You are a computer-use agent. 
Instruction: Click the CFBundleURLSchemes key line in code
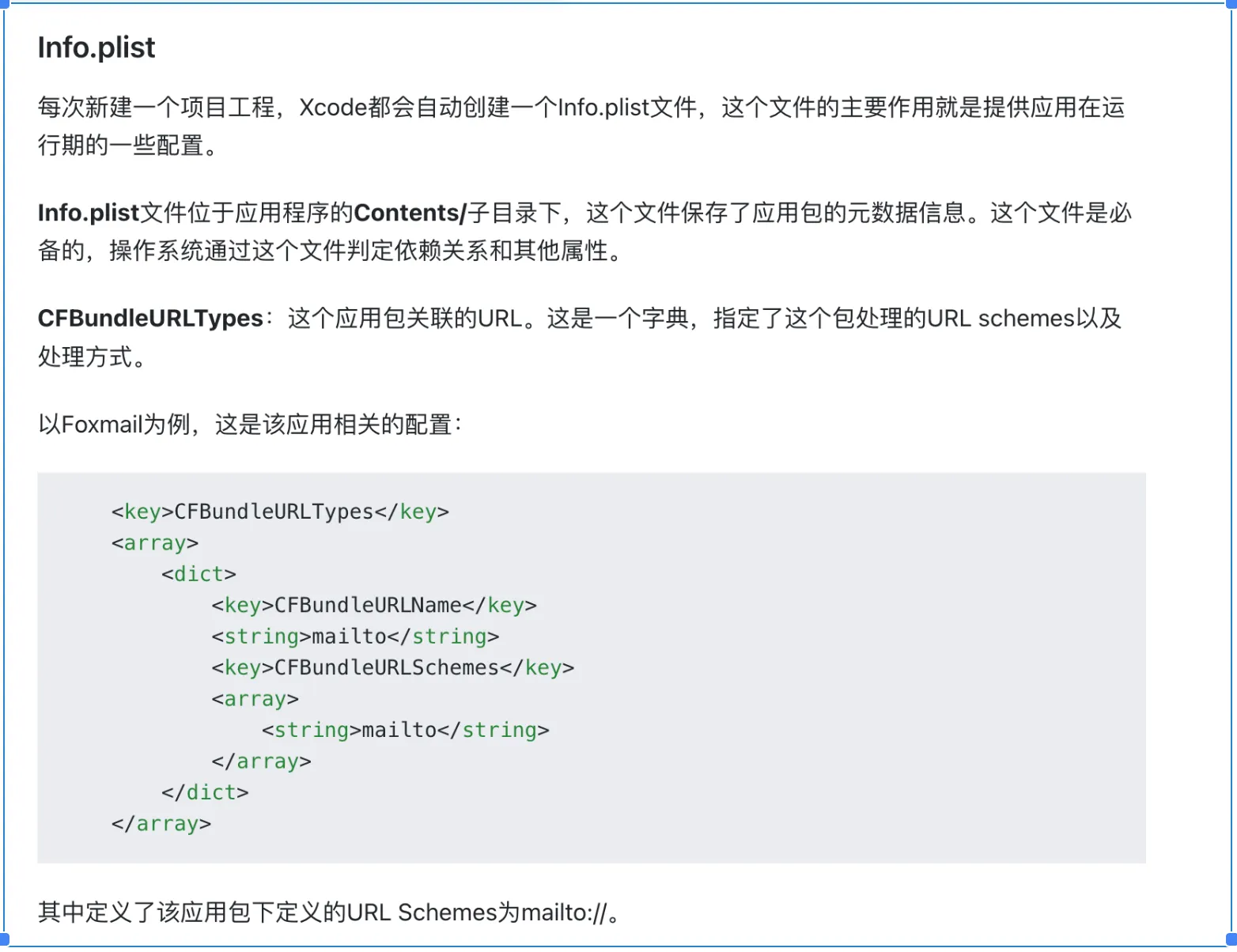coord(392,668)
